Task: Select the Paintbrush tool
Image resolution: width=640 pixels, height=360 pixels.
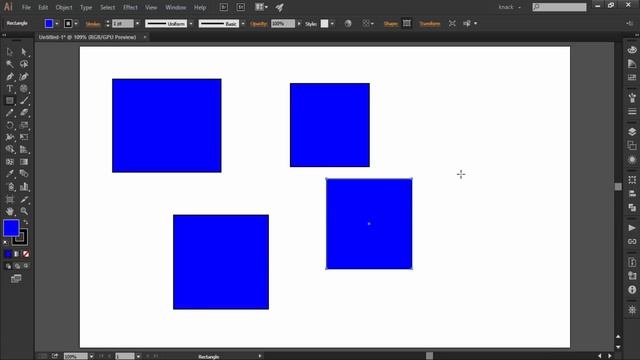Action: tap(24, 101)
